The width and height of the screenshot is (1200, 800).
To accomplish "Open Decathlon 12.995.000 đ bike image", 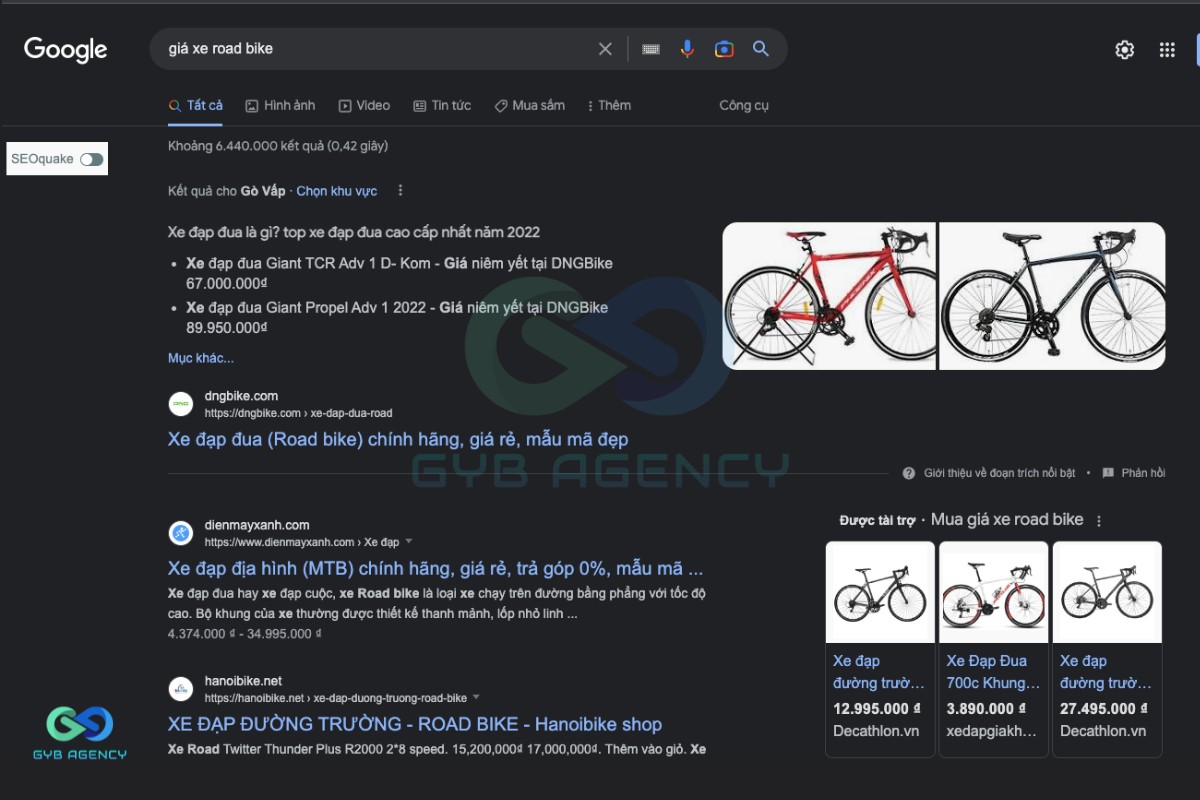I will (880, 594).
